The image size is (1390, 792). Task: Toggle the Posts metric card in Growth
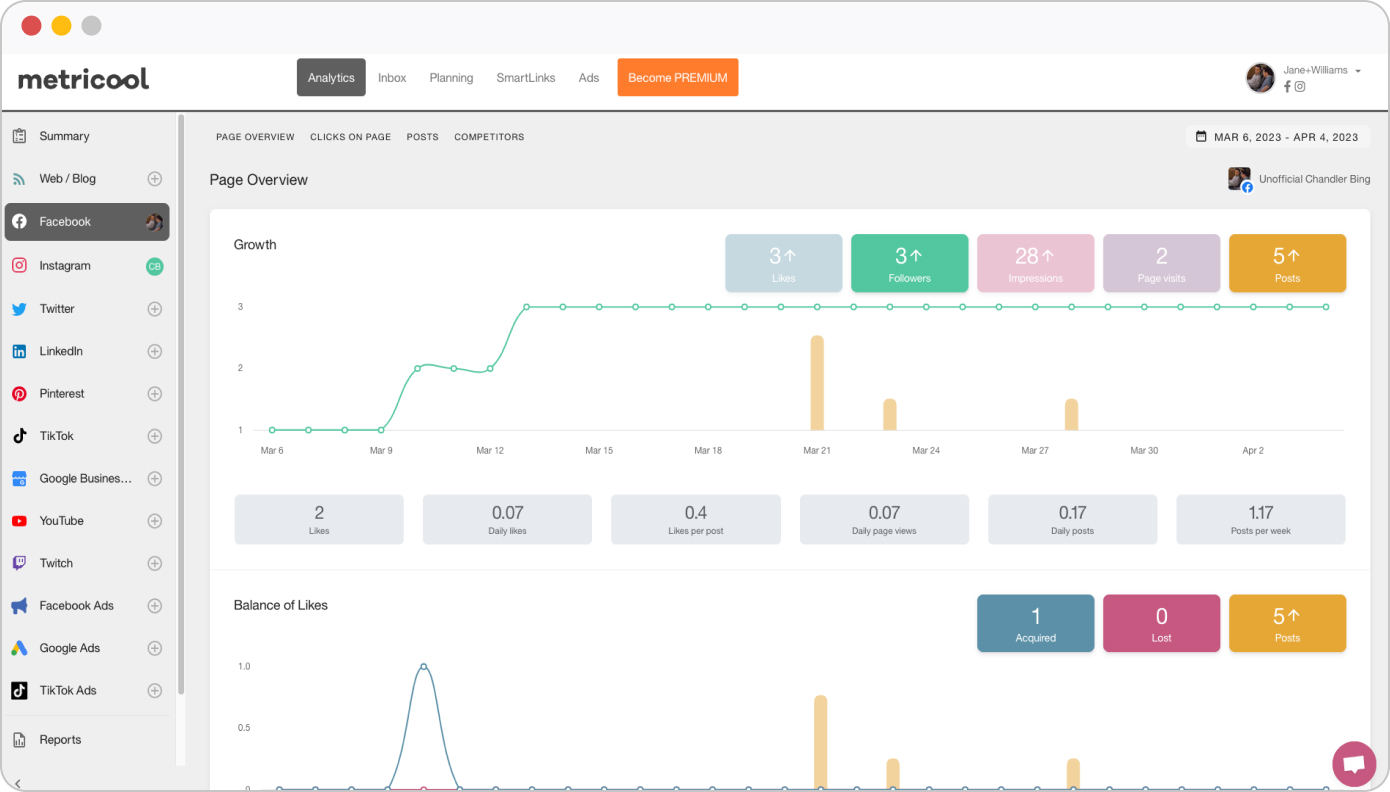coord(1288,263)
